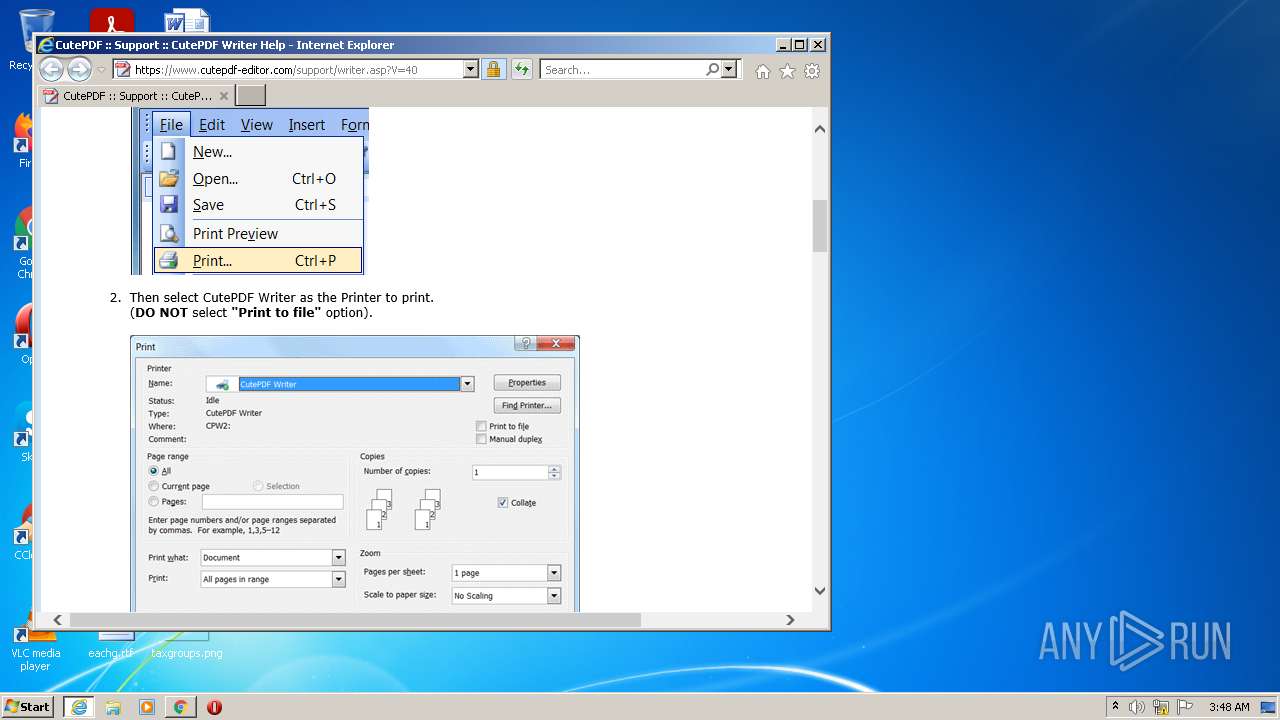Expand the search provider dropdown arrow
The height and width of the screenshot is (720, 1280).
click(x=729, y=70)
